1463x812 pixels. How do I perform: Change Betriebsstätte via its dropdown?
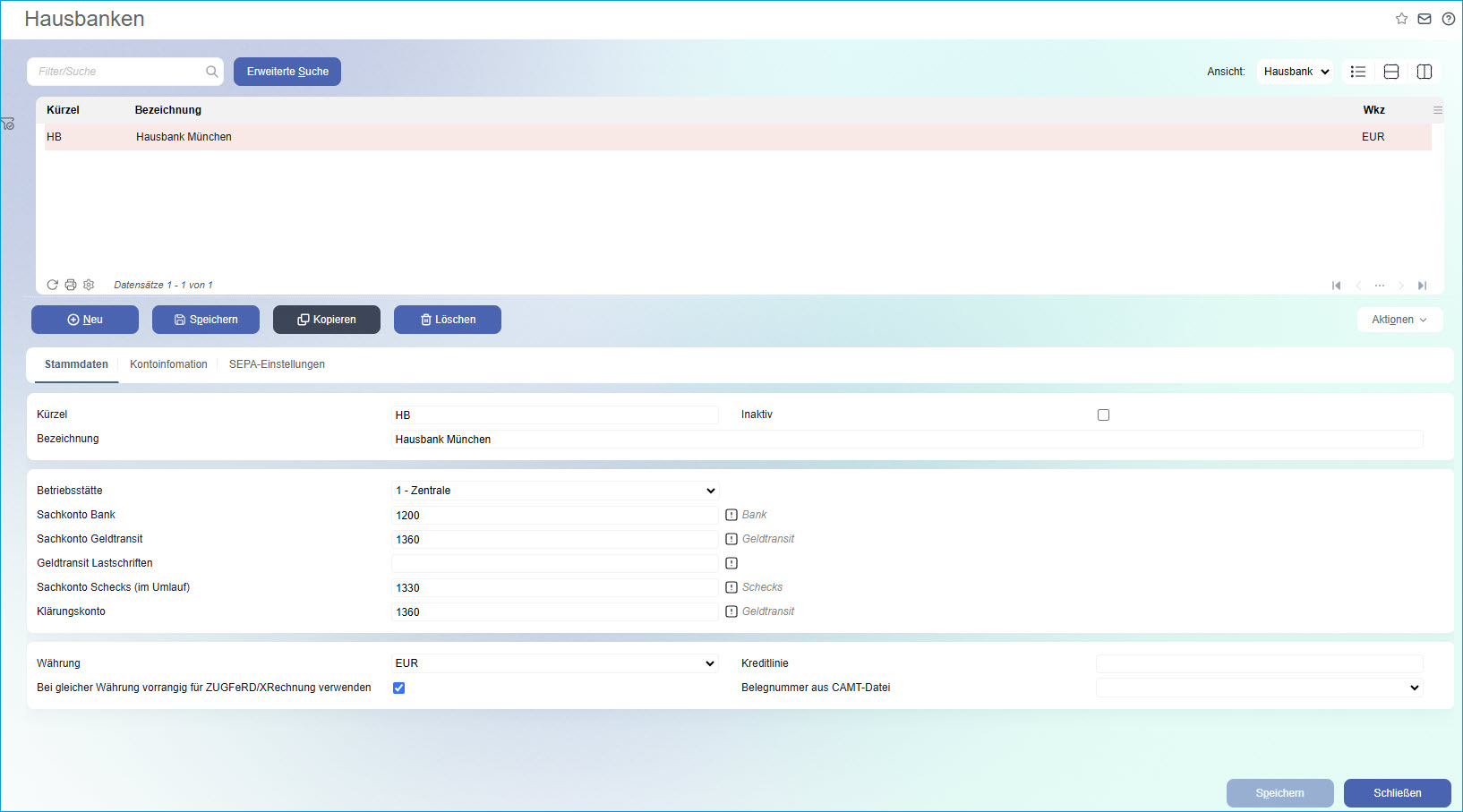(x=710, y=490)
